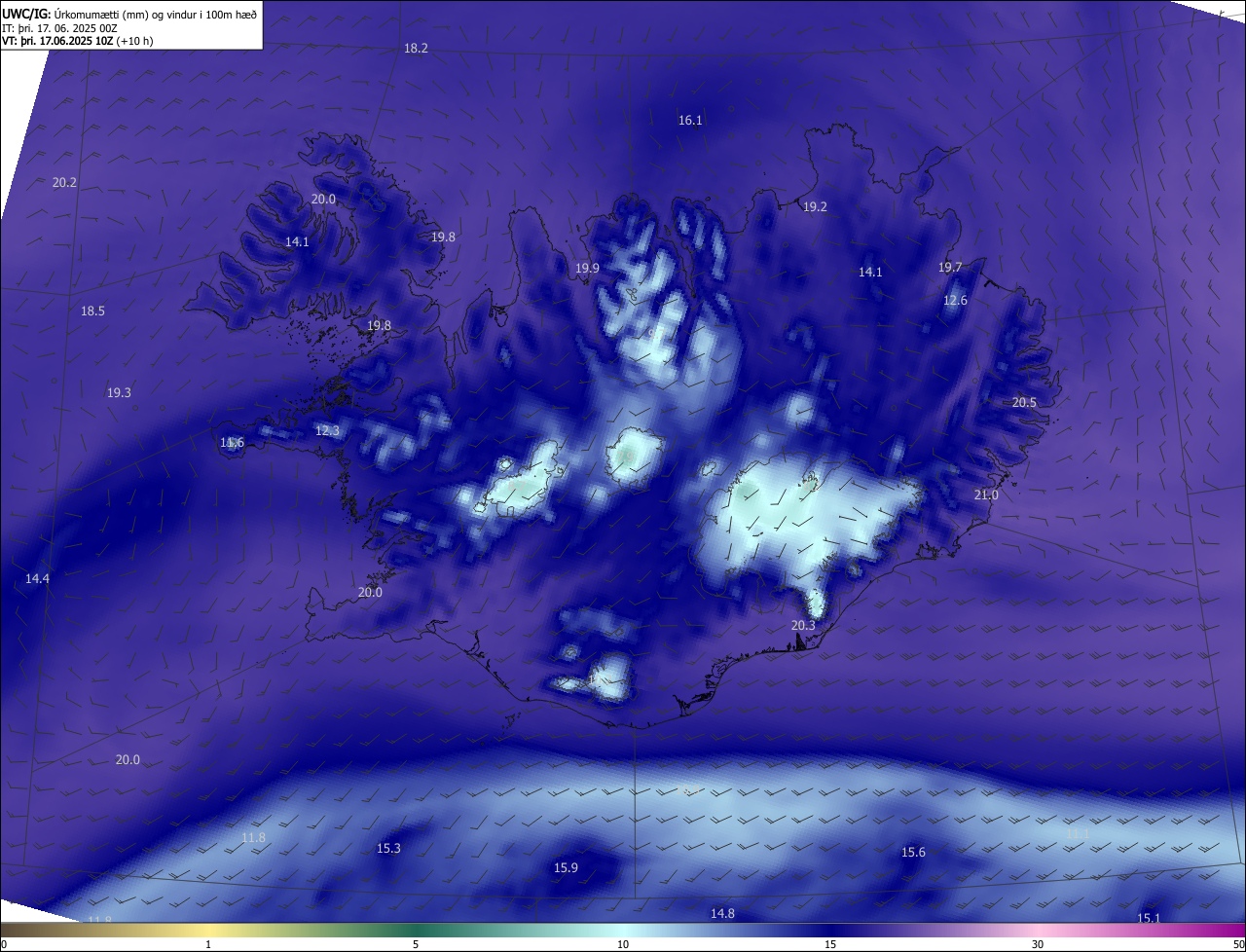The width and height of the screenshot is (1246, 952).
Task: Click the 19.9 value label
Action: [587, 268]
